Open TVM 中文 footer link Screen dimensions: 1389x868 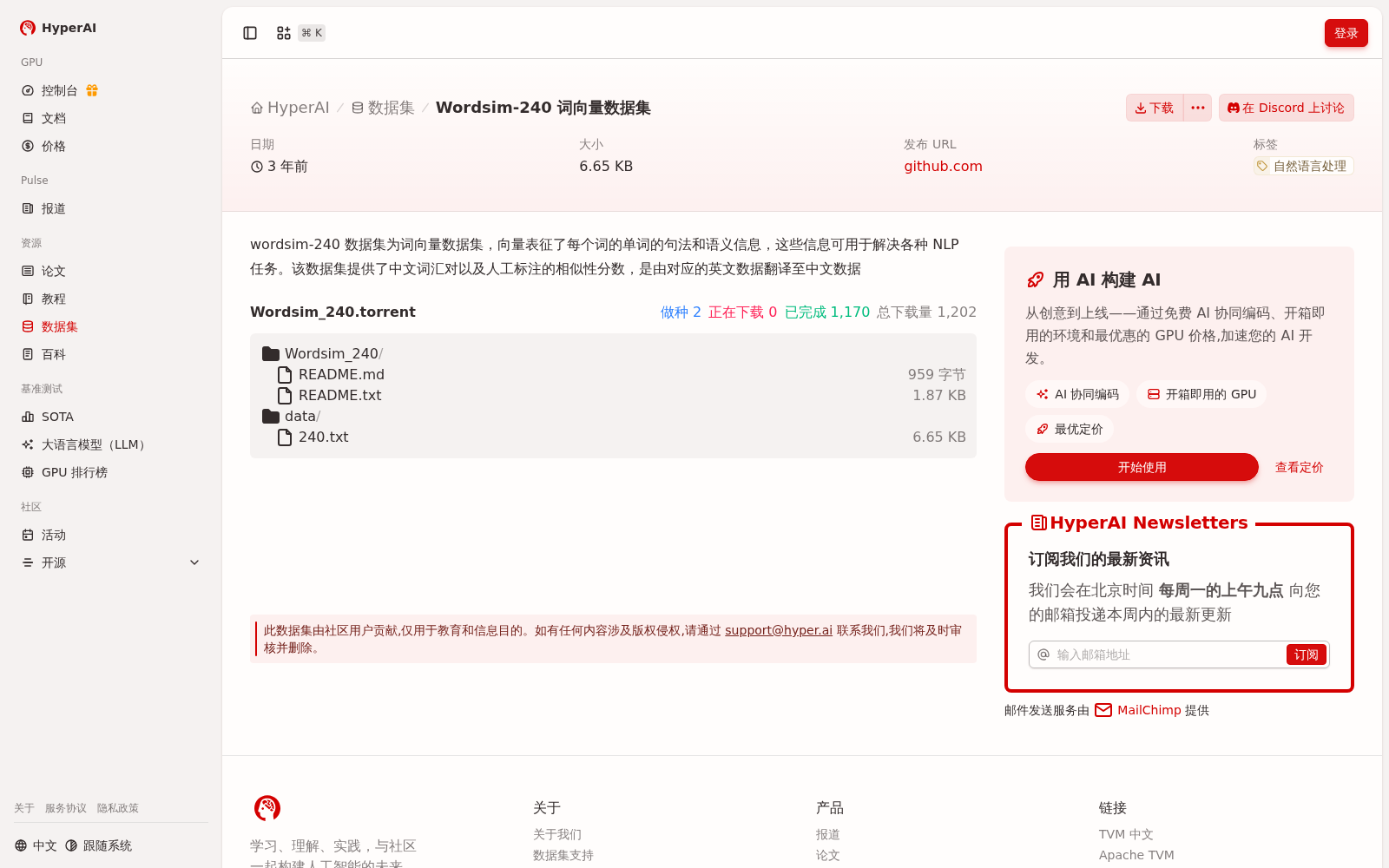click(1126, 834)
